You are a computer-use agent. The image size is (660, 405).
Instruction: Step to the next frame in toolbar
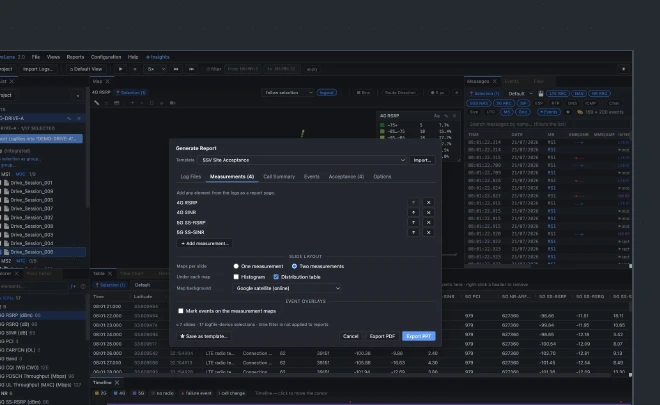pyautogui.click(x=176, y=69)
